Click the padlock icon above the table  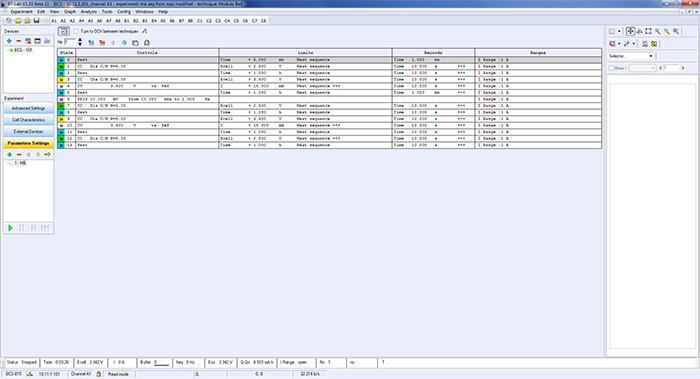(x=146, y=43)
